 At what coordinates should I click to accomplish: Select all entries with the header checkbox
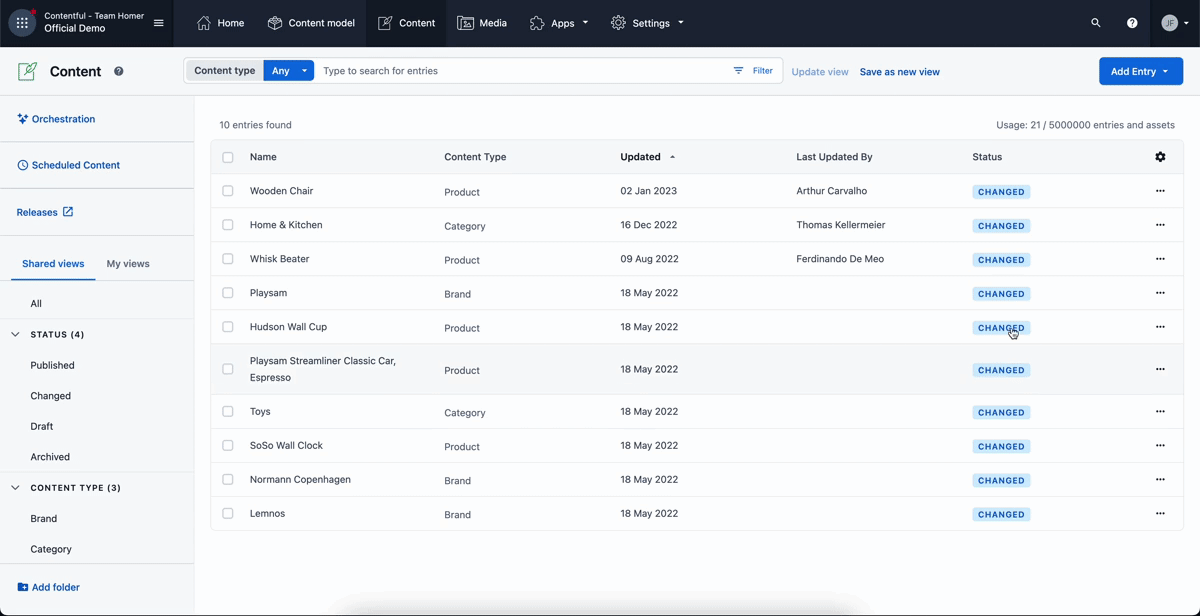pos(228,157)
